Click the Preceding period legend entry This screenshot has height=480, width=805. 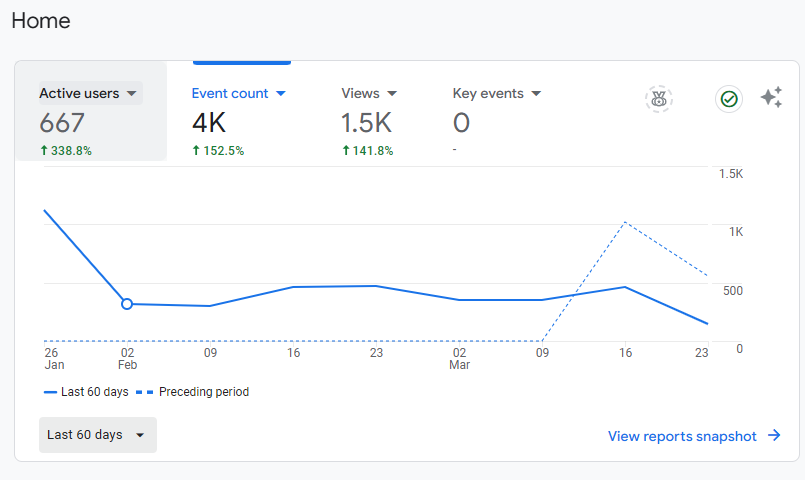[193, 392]
